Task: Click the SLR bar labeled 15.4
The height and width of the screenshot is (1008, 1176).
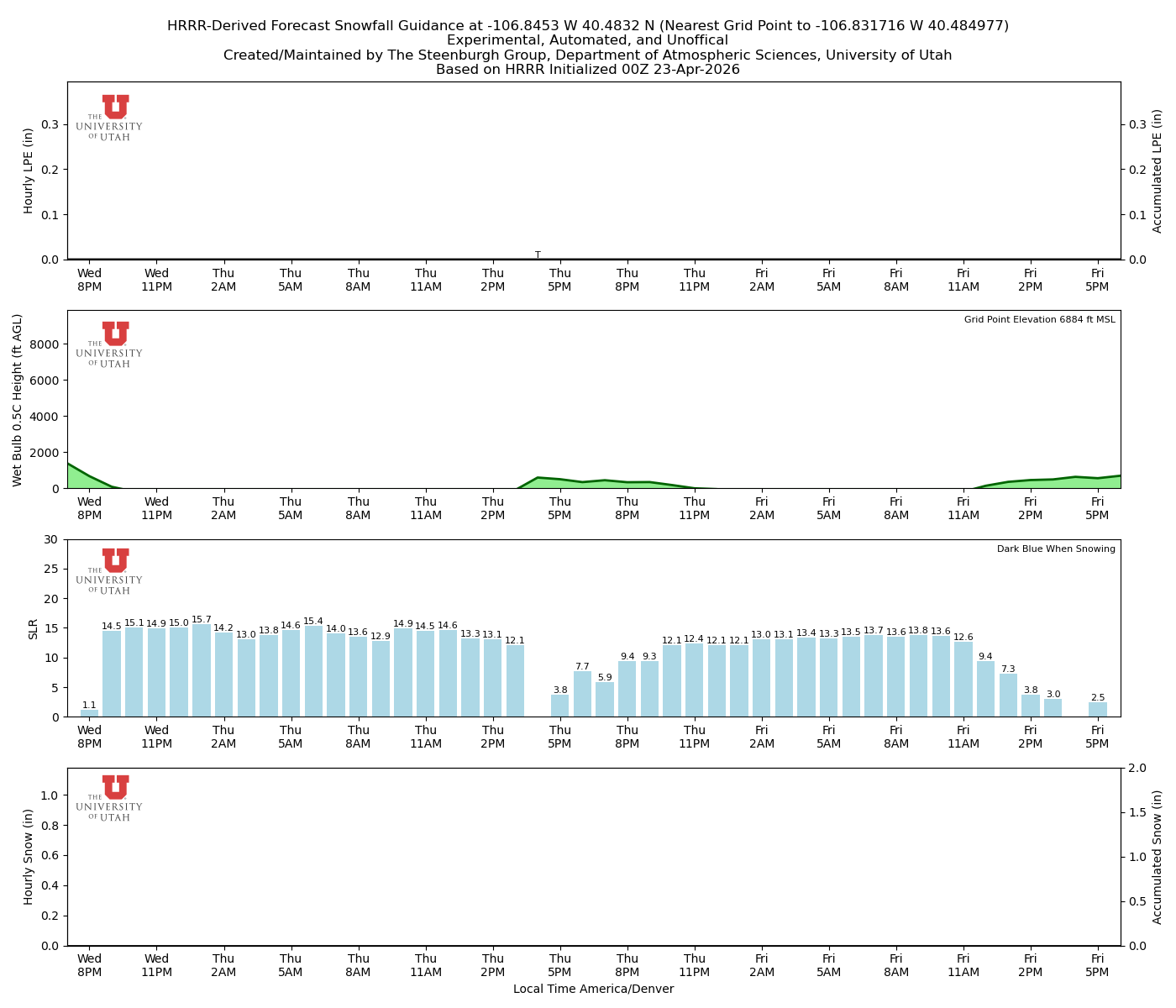Action: 313,671
